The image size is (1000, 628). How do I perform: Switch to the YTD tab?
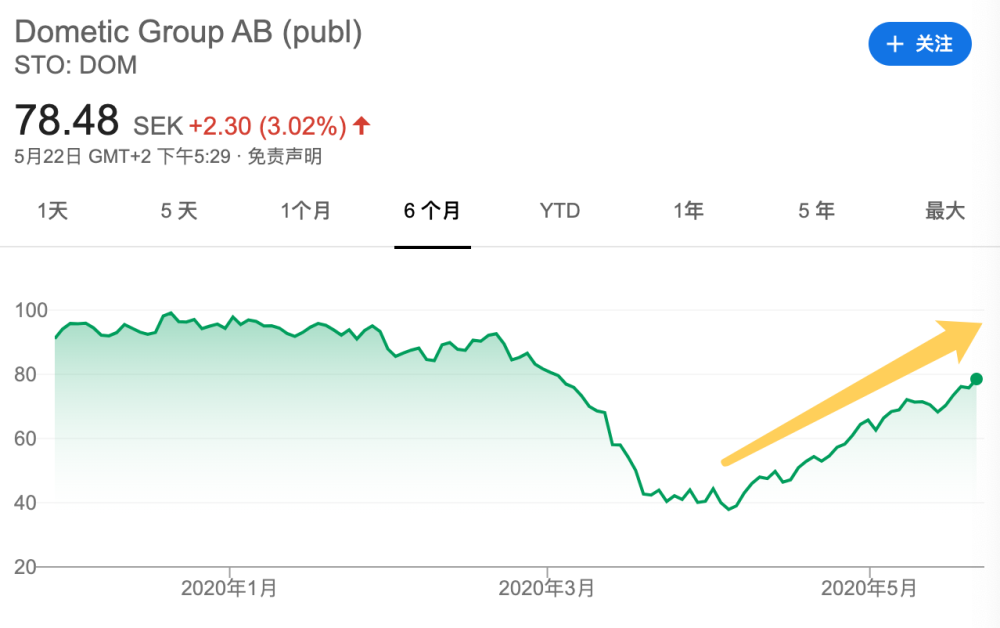560,211
